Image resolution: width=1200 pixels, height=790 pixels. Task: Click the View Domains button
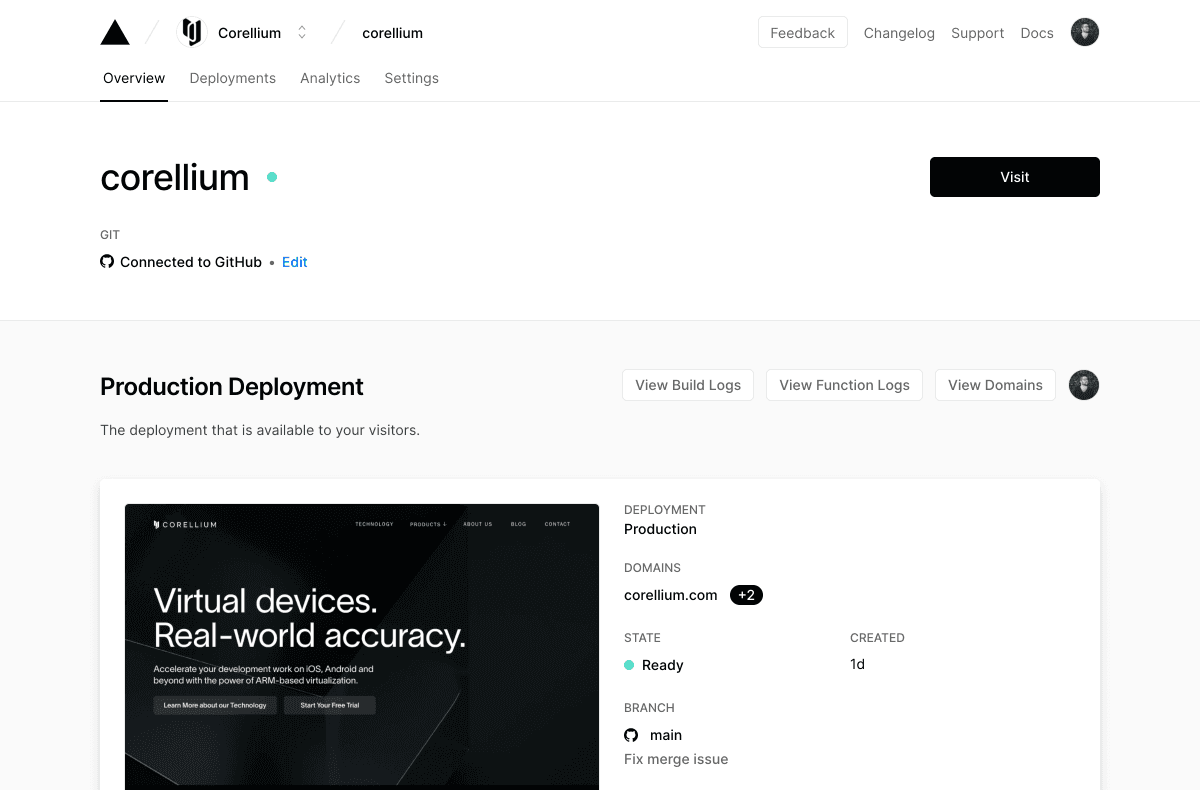pyautogui.click(x=995, y=385)
